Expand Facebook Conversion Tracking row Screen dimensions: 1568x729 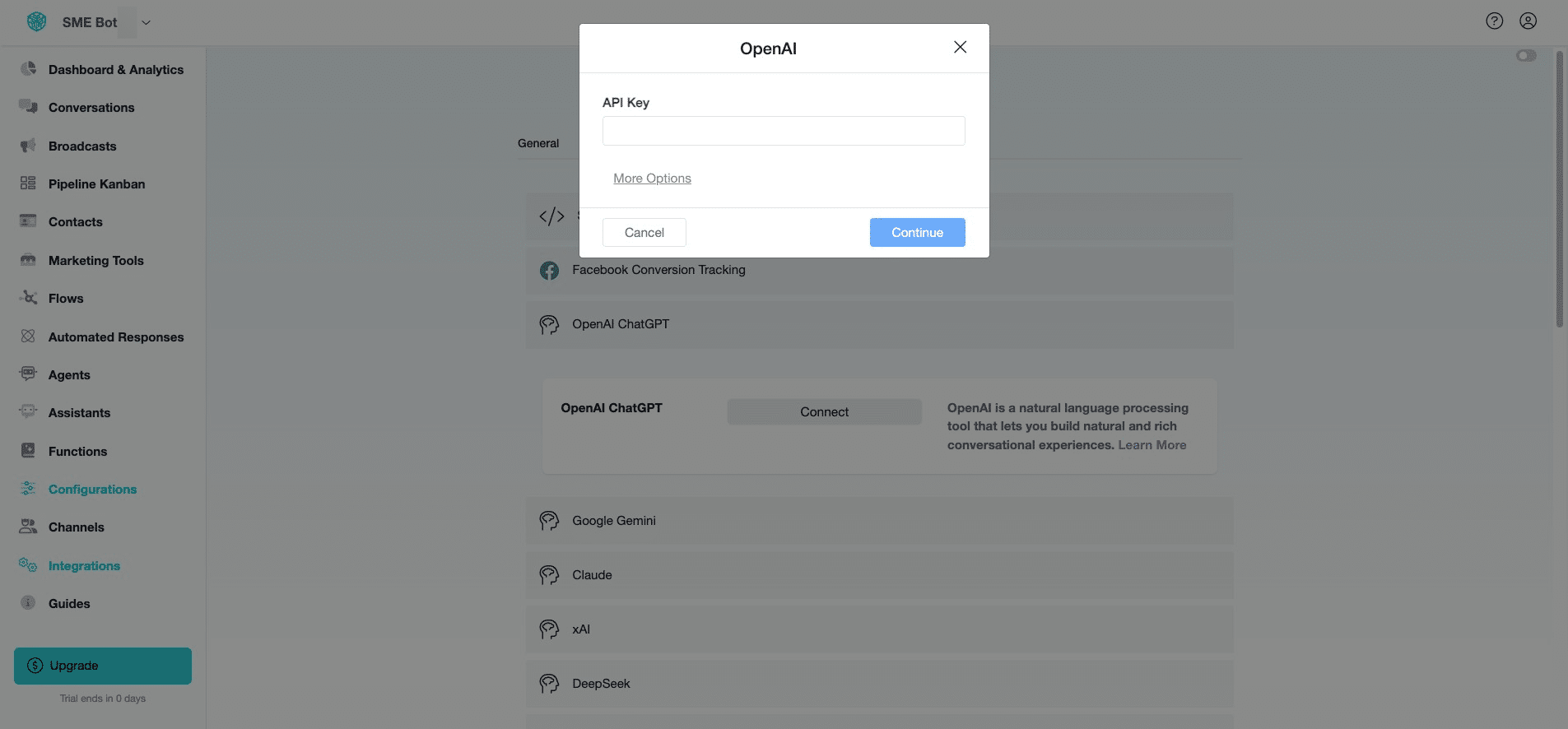pos(879,271)
